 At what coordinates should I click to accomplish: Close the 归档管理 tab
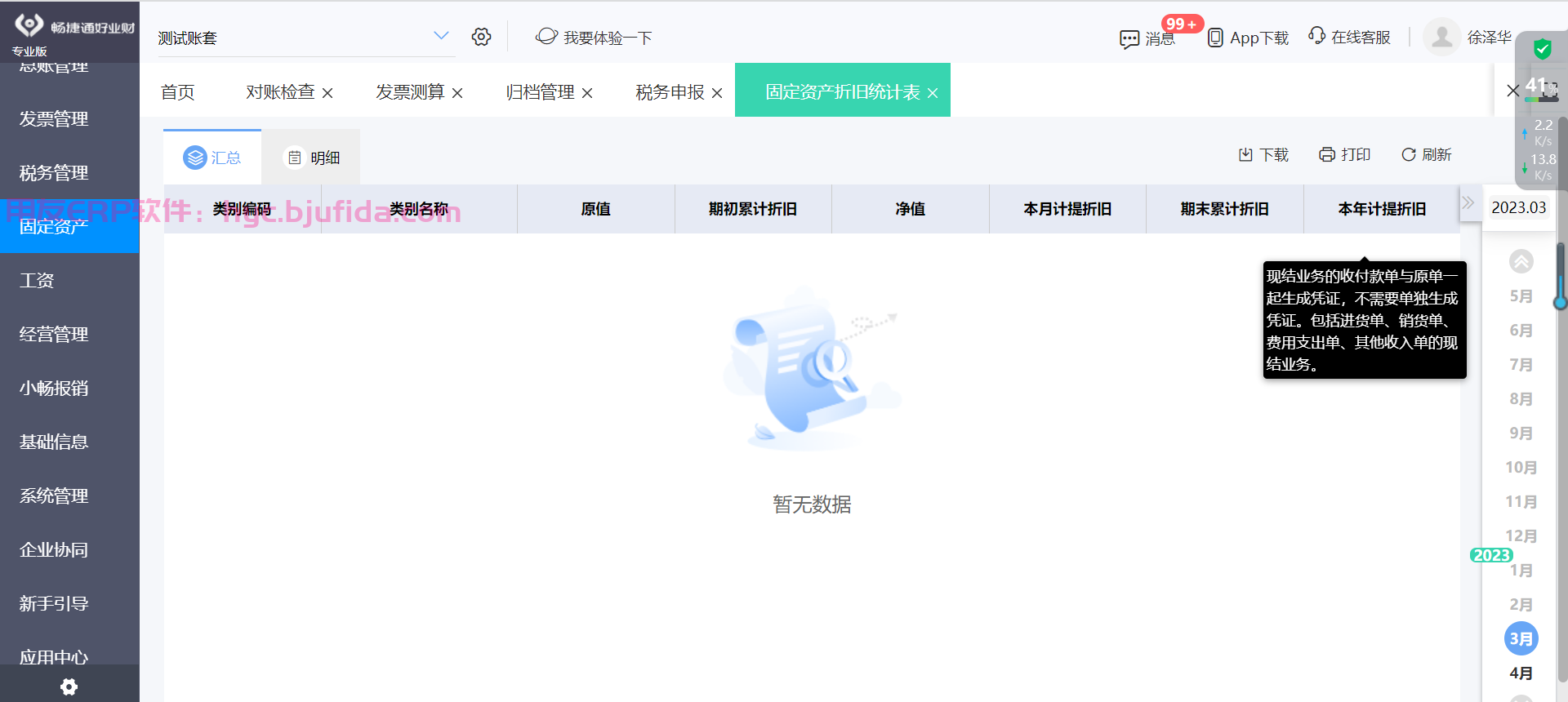(x=587, y=93)
